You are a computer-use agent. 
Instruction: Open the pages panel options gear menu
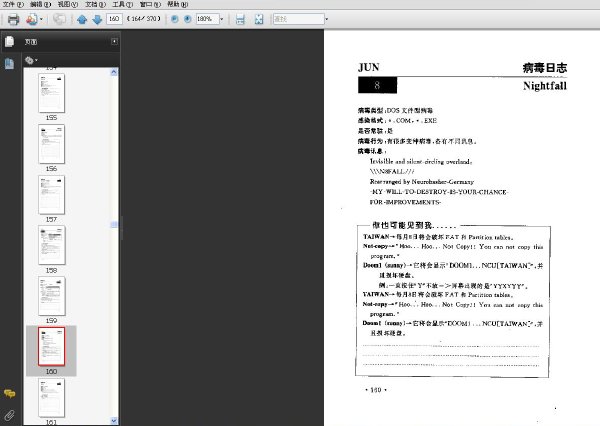tap(31, 60)
